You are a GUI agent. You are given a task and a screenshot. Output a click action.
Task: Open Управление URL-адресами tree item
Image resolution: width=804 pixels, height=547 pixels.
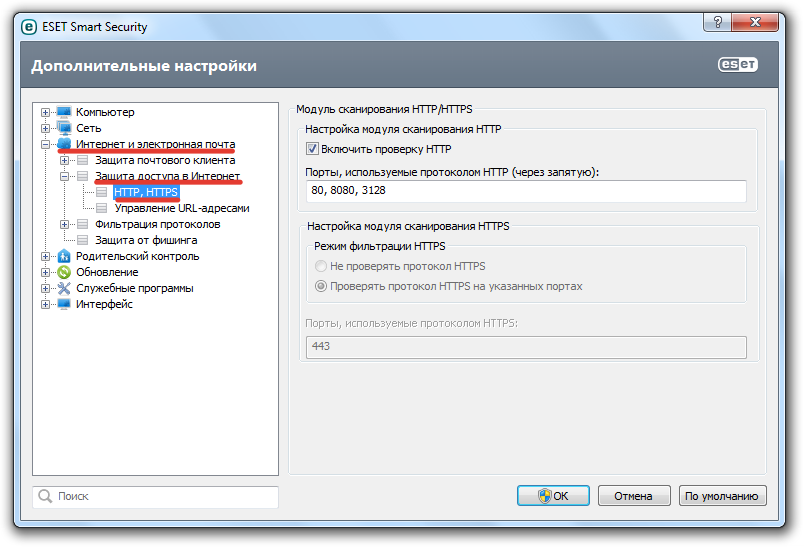coord(181,208)
